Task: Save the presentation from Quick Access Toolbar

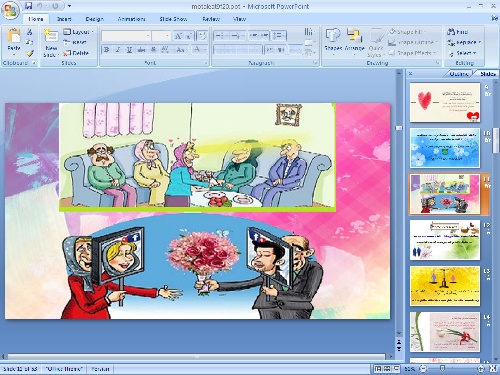Action: [x=29, y=6]
